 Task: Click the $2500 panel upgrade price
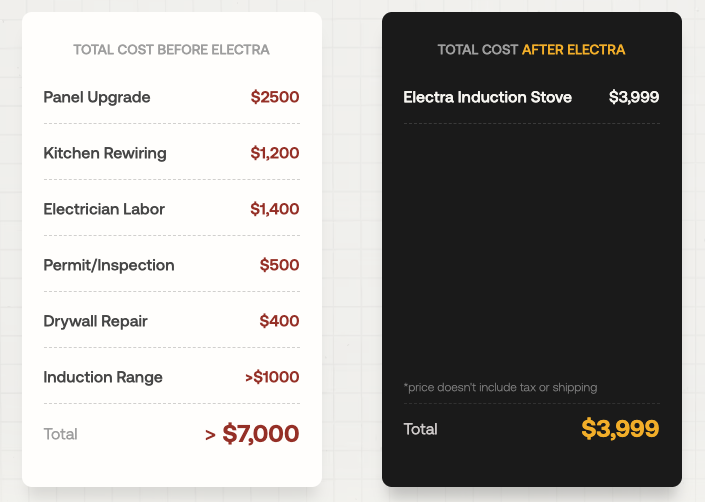(x=275, y=97)
